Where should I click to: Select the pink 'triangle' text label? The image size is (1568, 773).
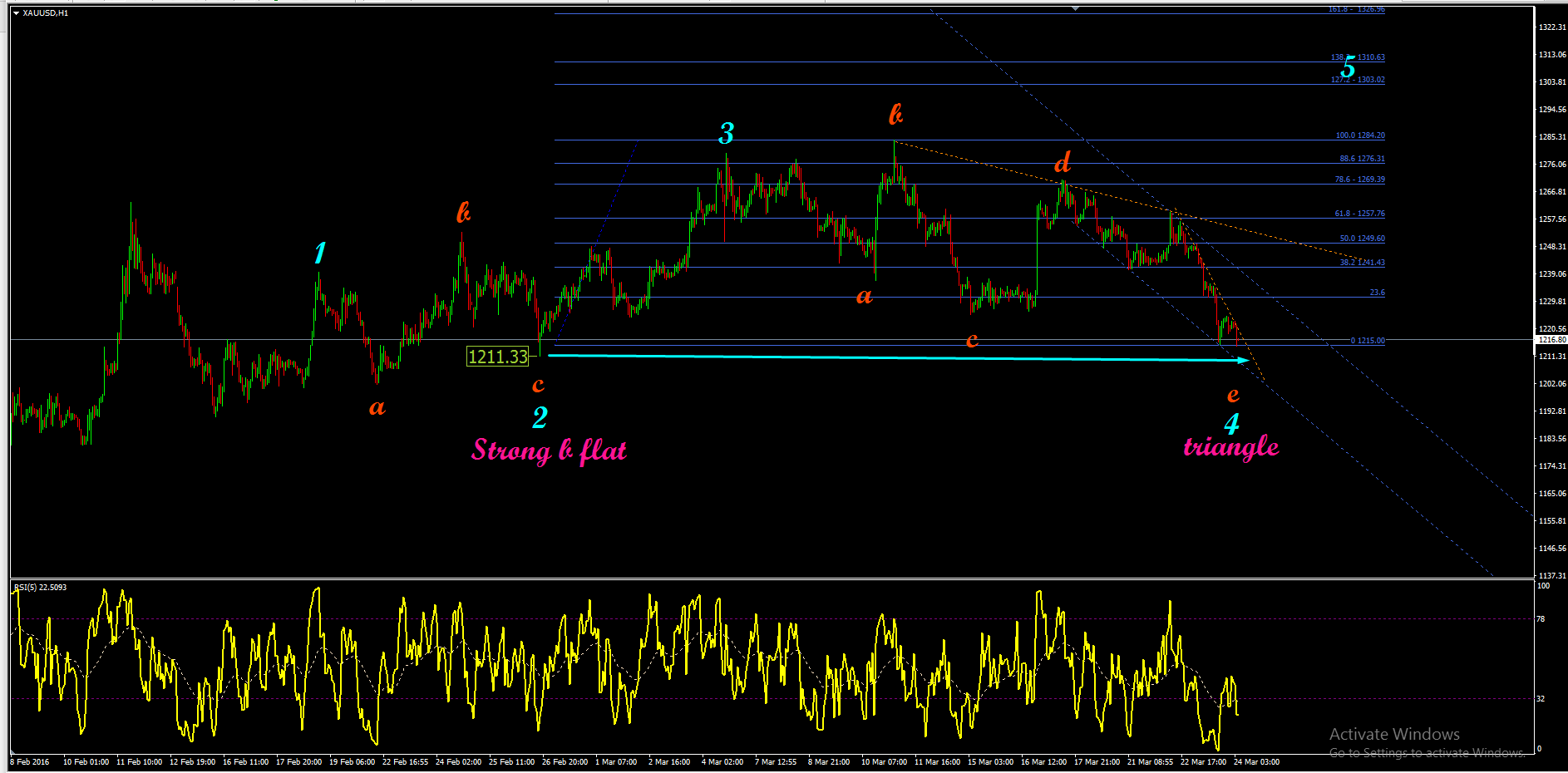click(x=1231, y=447)
